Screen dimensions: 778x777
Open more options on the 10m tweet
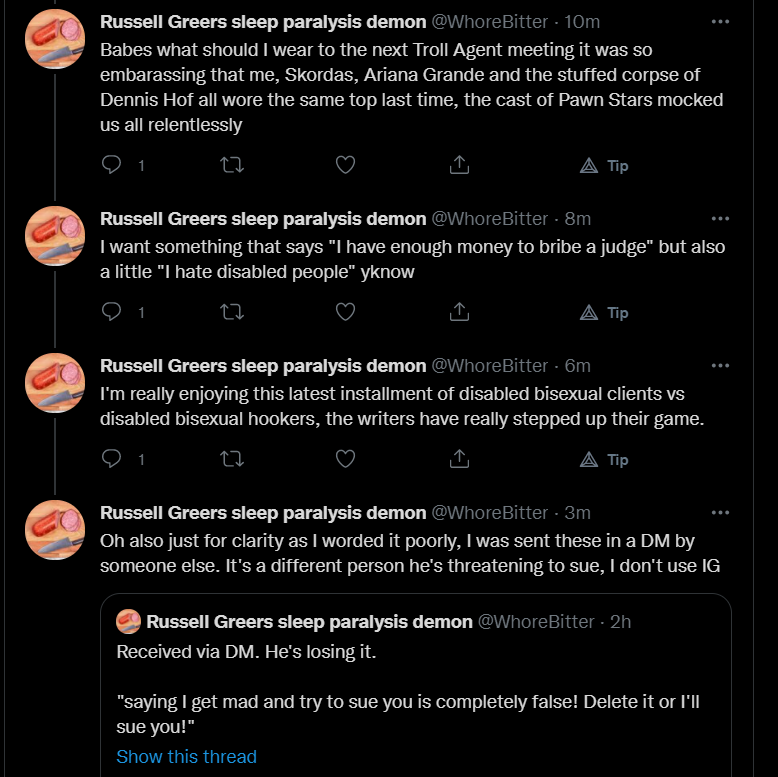point(720,22)
